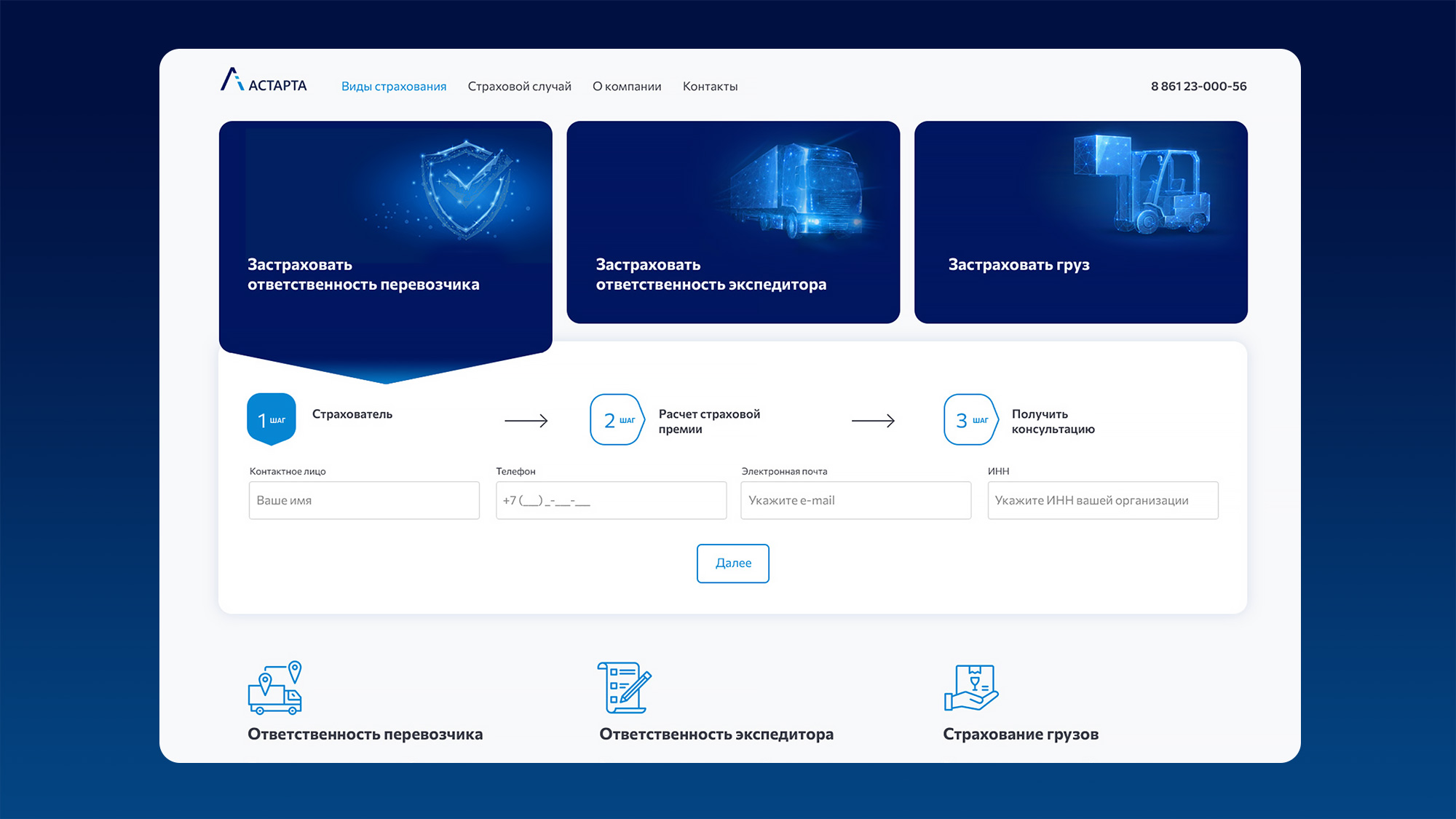Click the shield checkmark image

click(x=466, y=189)
